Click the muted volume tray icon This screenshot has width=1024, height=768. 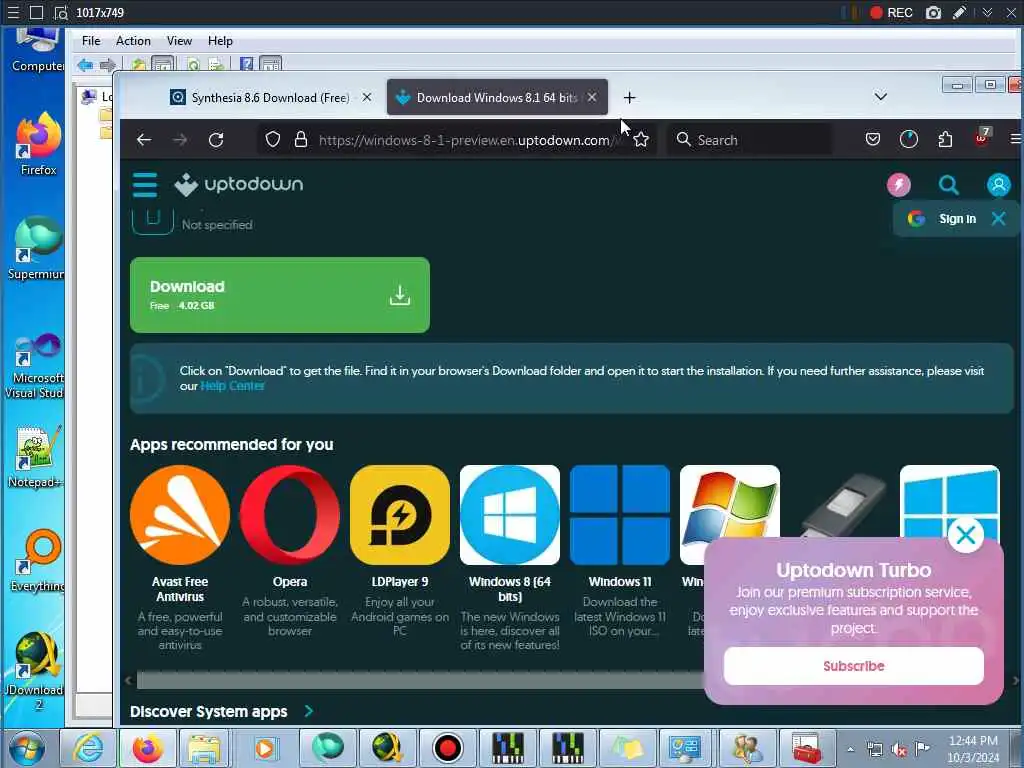point(899,750)
